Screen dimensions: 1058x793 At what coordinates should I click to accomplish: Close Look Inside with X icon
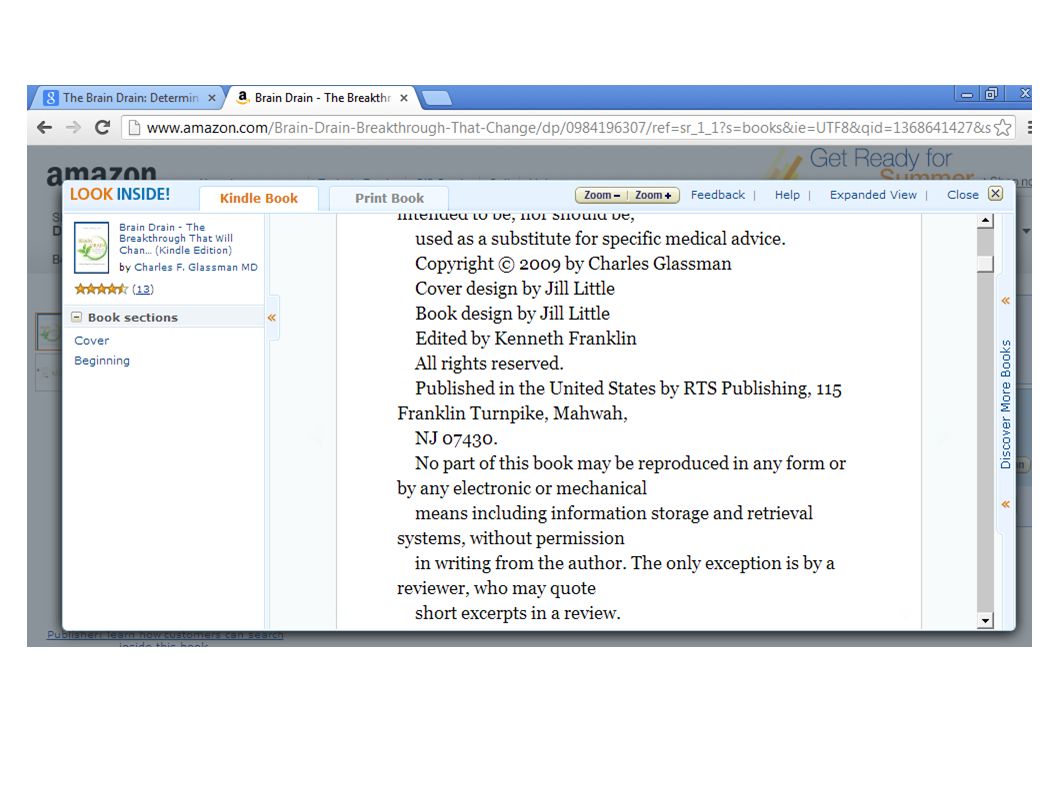995,194
